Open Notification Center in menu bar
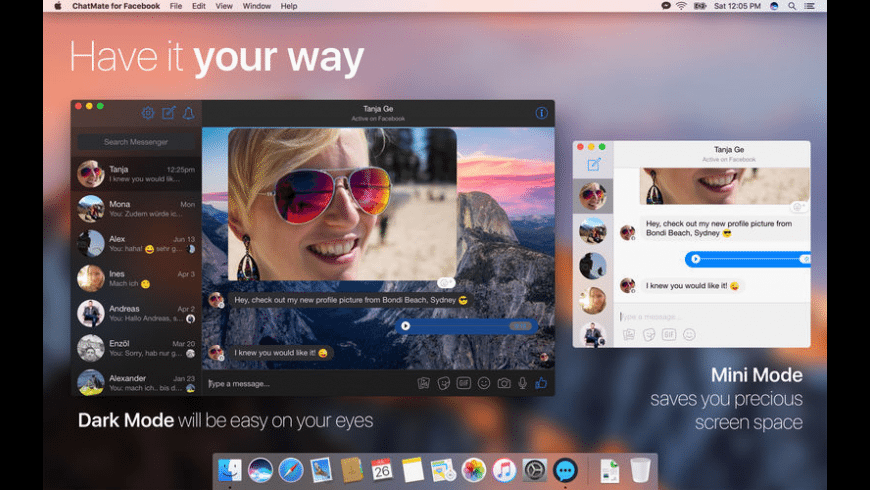 tap(810, 6)
